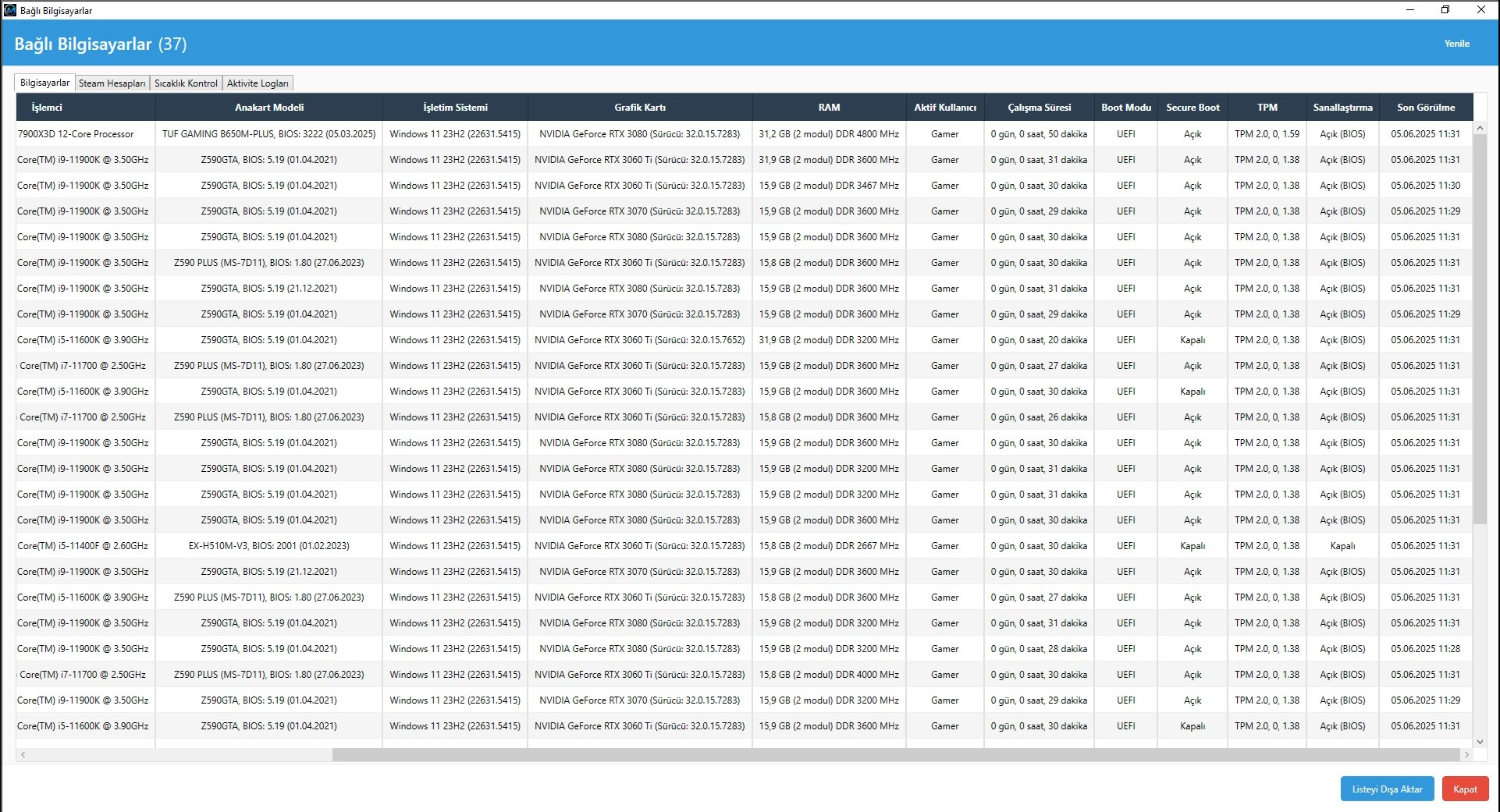Switch to the Steam Hesapları tab
Image resolution: width=1500 pixels, height=812 pixels.
coord(112,83)
